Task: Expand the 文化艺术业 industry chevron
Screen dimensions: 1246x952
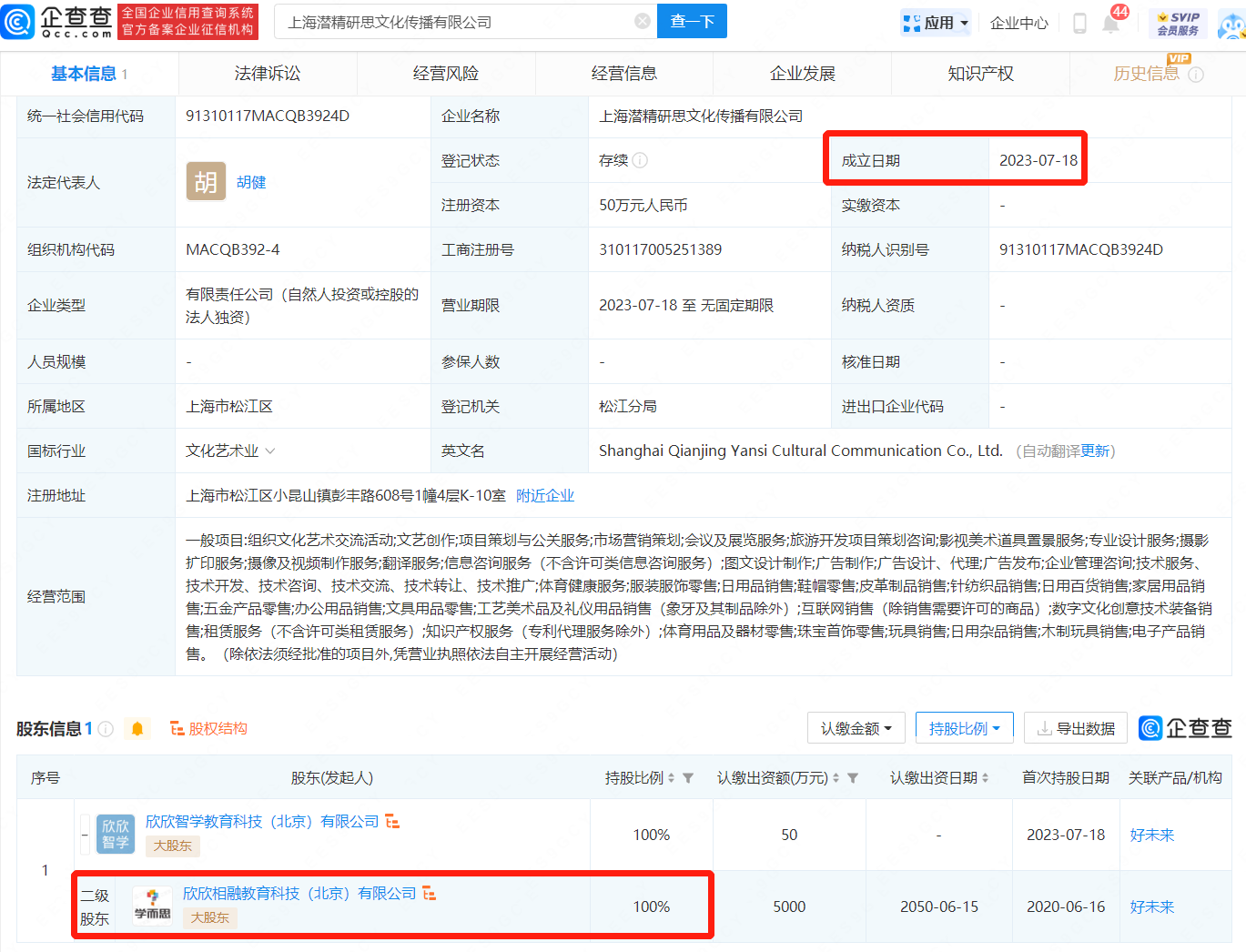Action: [x=269, y=451]
